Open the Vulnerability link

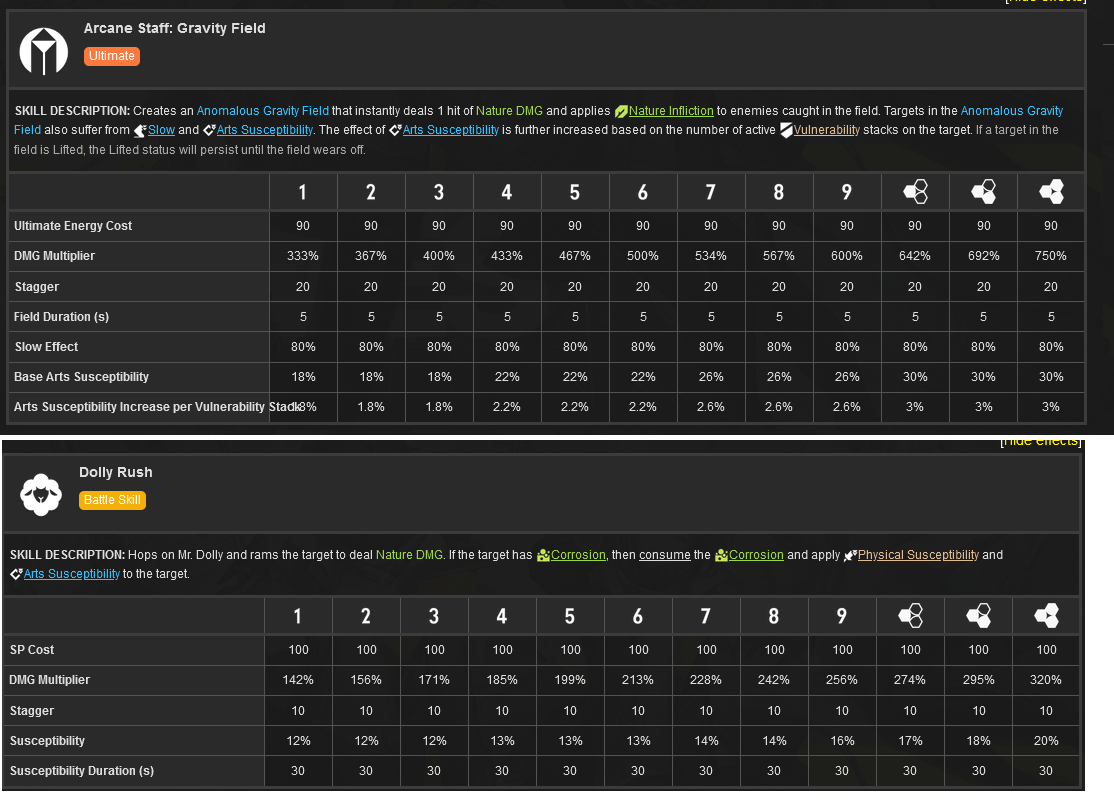click(x=826, y=130)
